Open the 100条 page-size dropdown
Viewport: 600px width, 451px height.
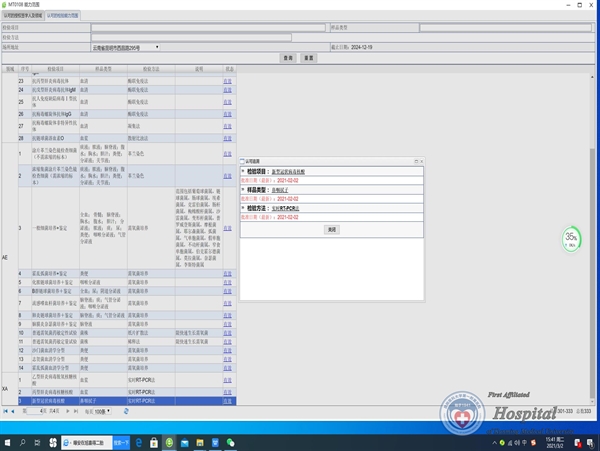coord(103,411)
